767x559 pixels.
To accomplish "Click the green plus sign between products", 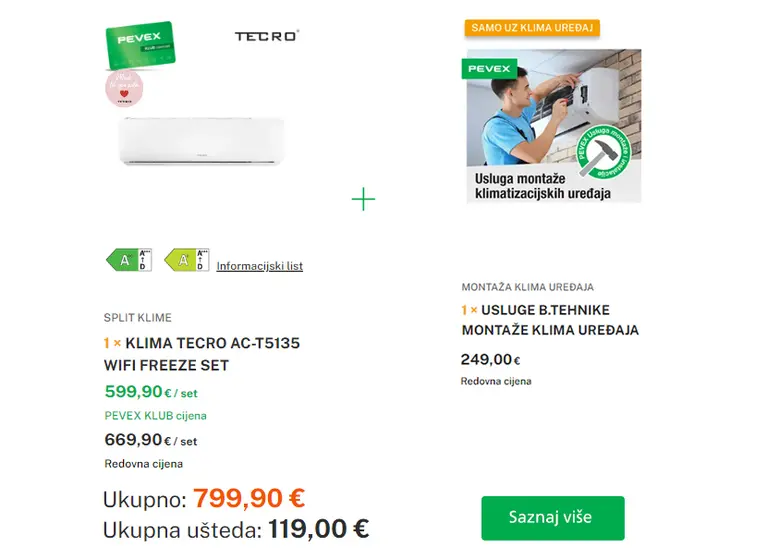I will click(x=363, y=200).
